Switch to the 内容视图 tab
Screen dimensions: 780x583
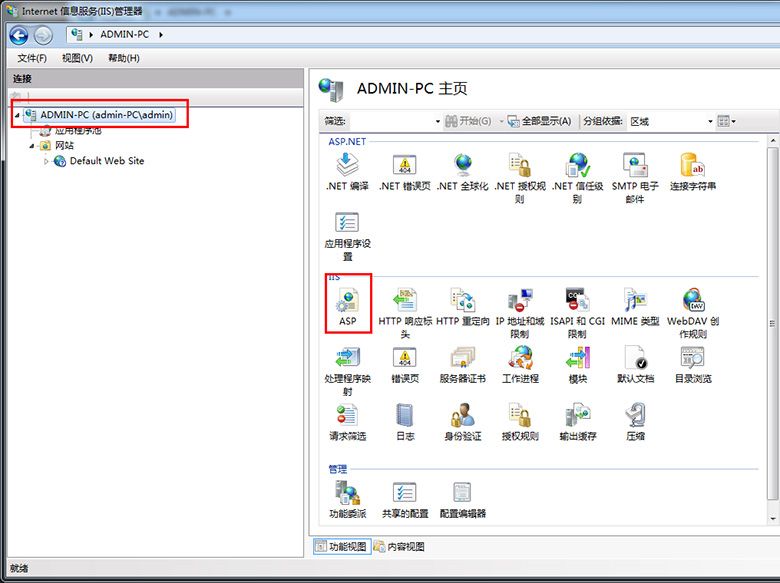[x=399, y=547]
